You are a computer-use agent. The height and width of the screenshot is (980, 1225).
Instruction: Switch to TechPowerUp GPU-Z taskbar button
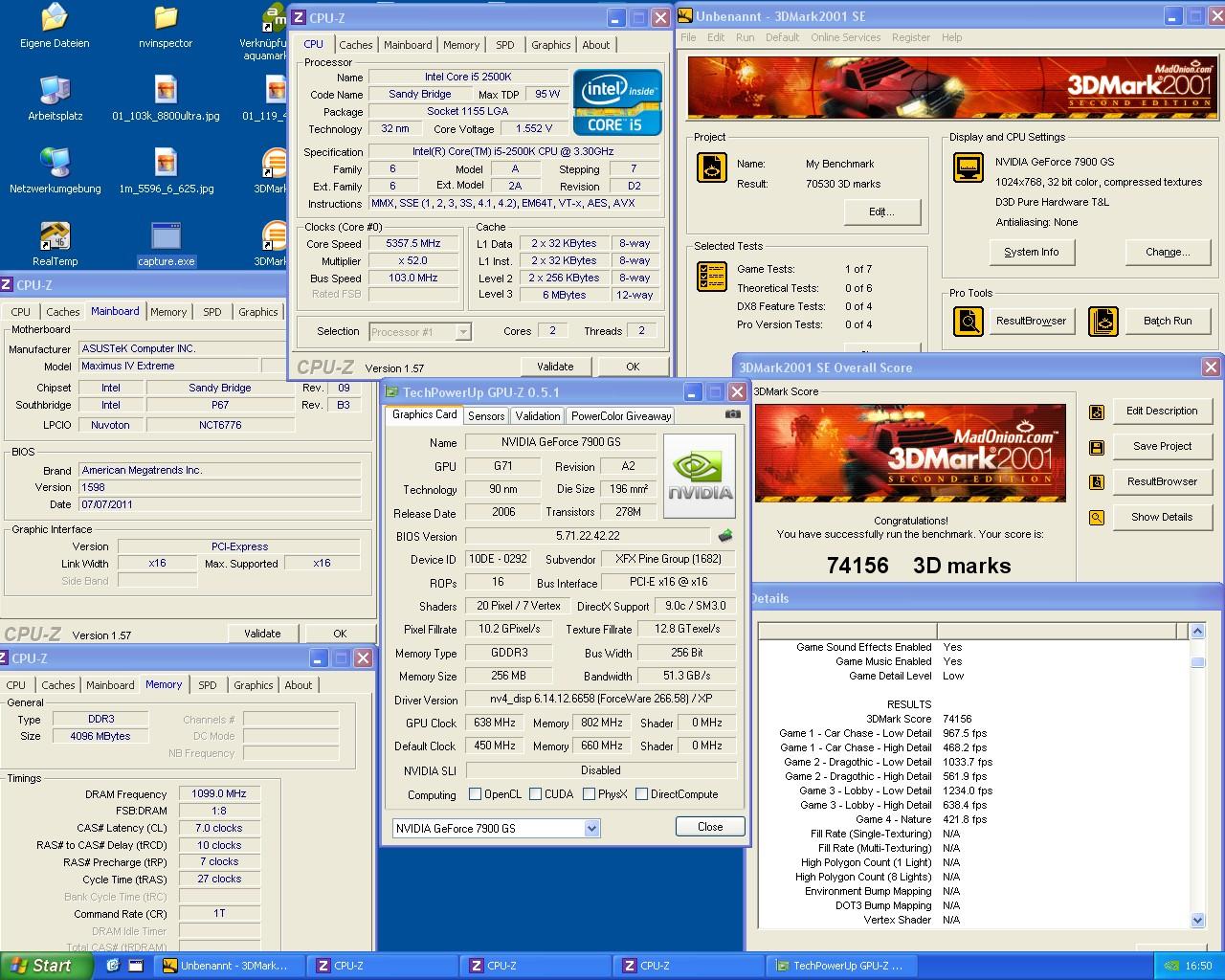point(840,967)
